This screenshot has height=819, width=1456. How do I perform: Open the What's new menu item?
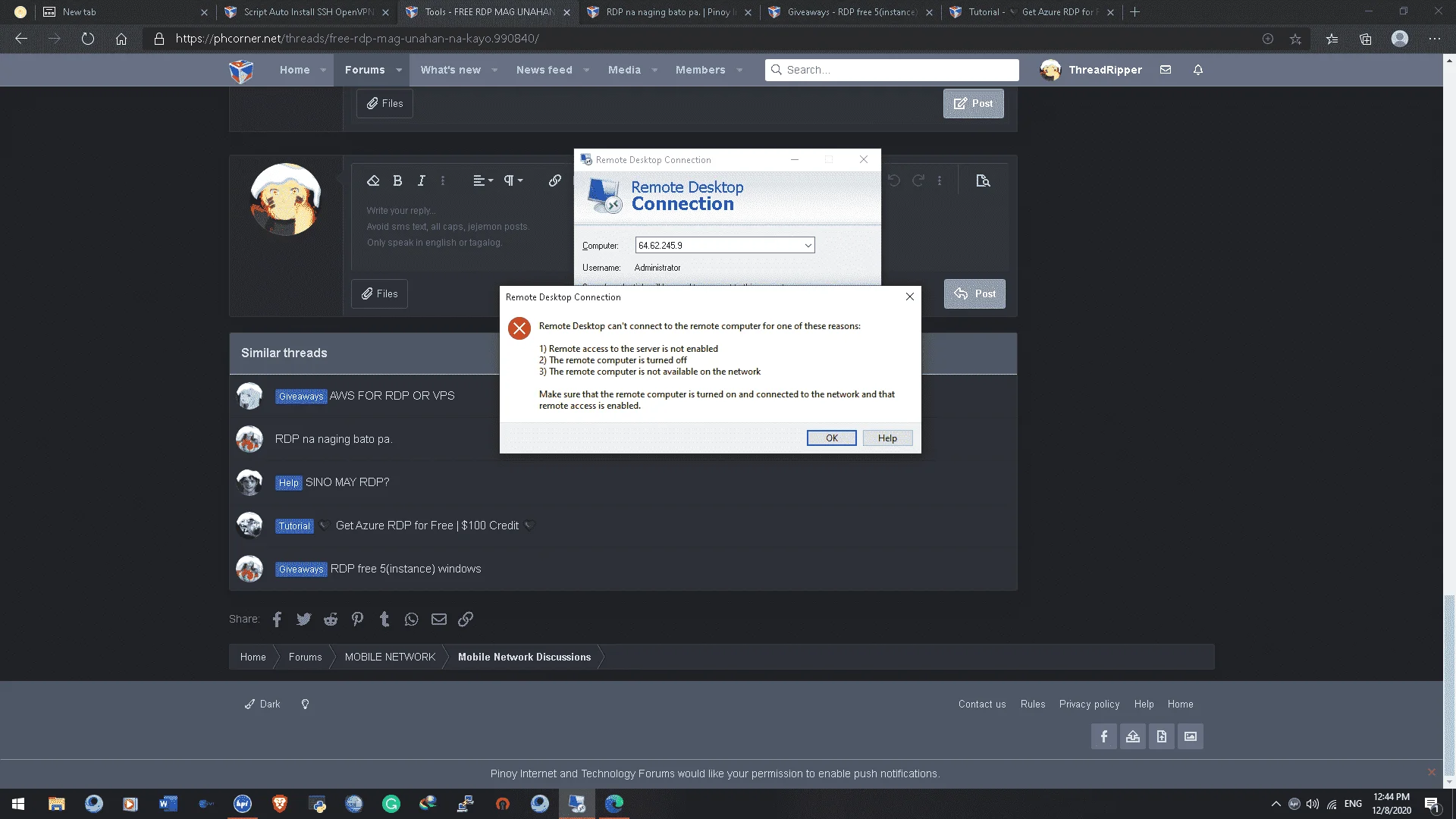pos(450,70)
